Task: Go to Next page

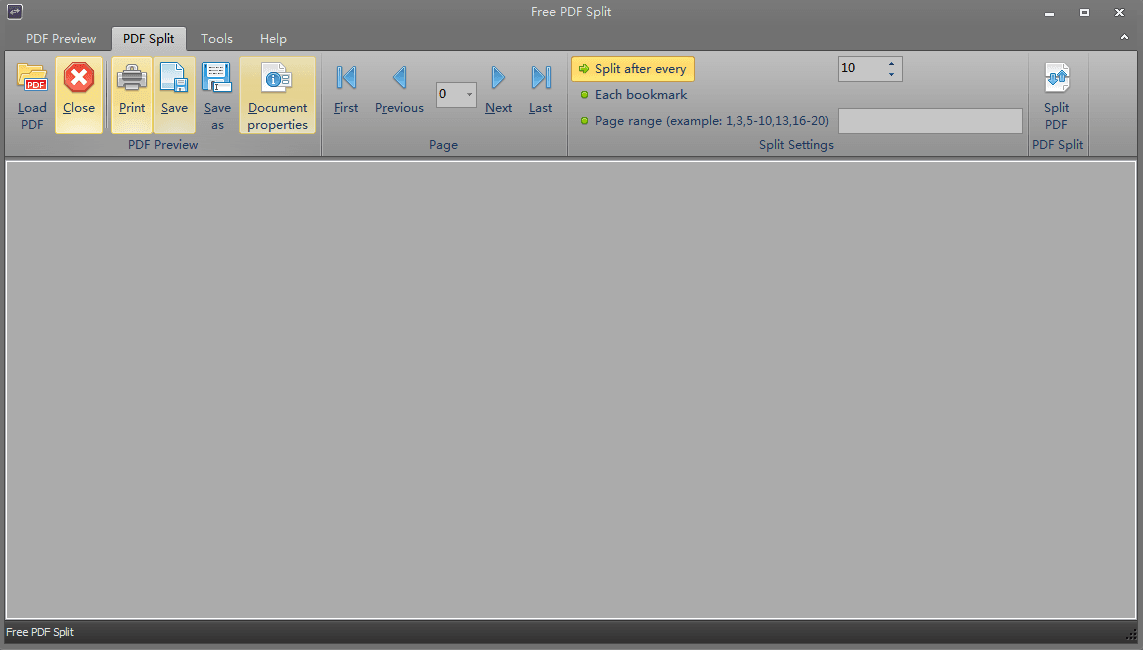Action: [499, 90]
